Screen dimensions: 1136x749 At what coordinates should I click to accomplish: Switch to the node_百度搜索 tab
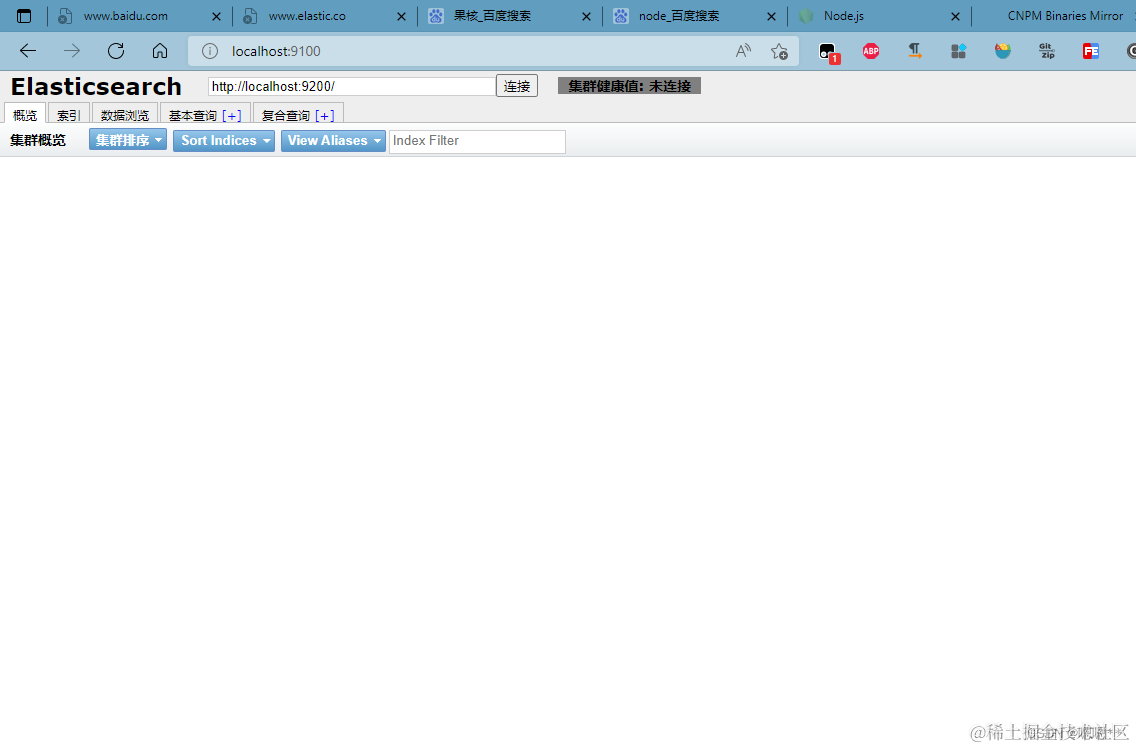point(678,16)
